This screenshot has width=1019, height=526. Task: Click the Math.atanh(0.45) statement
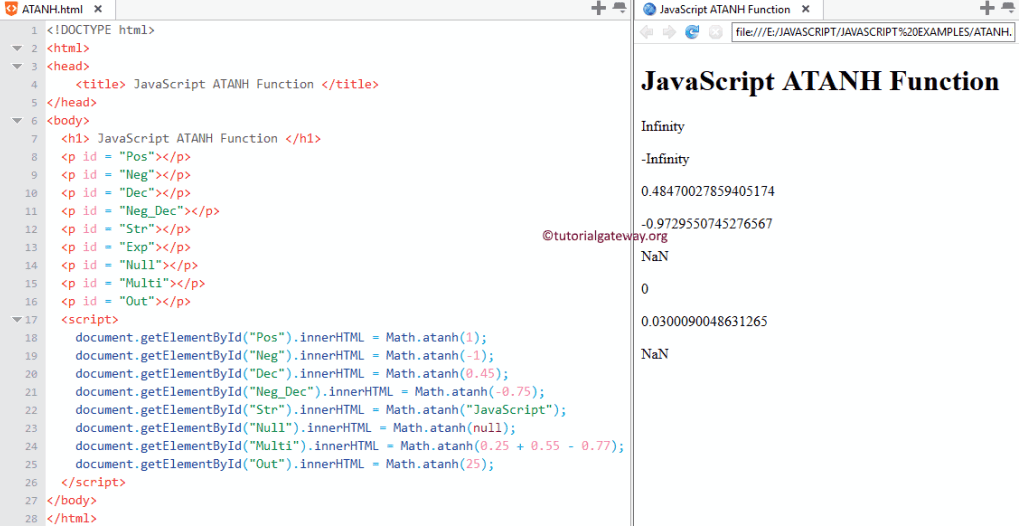[x=292, y=374]
